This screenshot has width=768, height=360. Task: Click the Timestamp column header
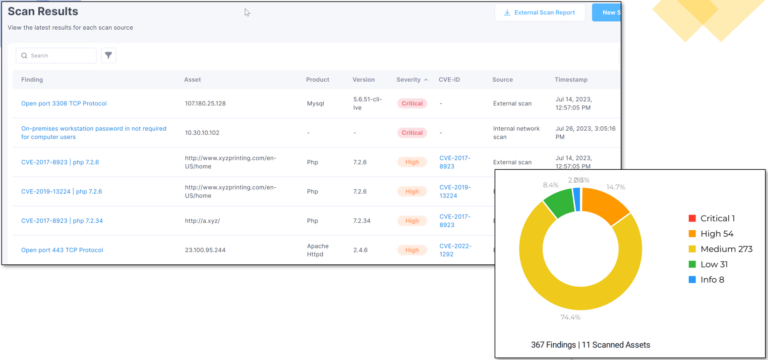click(571, 79)
